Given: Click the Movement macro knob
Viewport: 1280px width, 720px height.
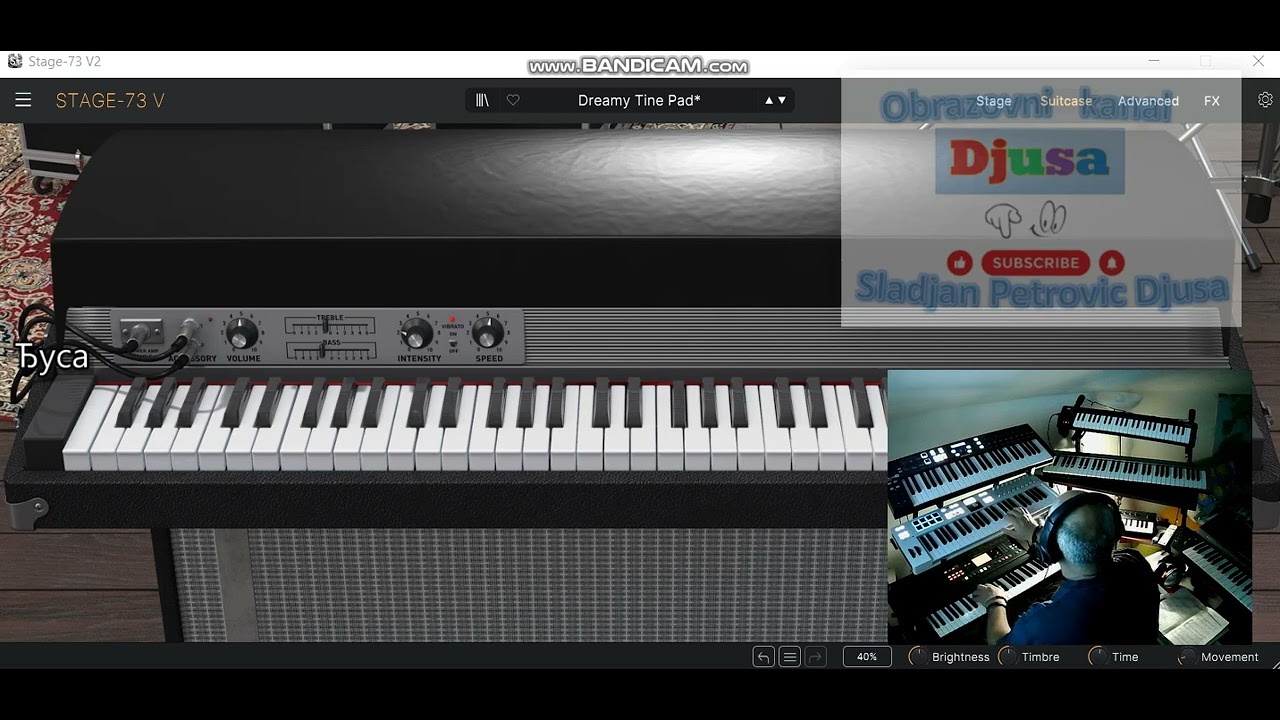Looking at the screenshot, I should point(1187,657).
